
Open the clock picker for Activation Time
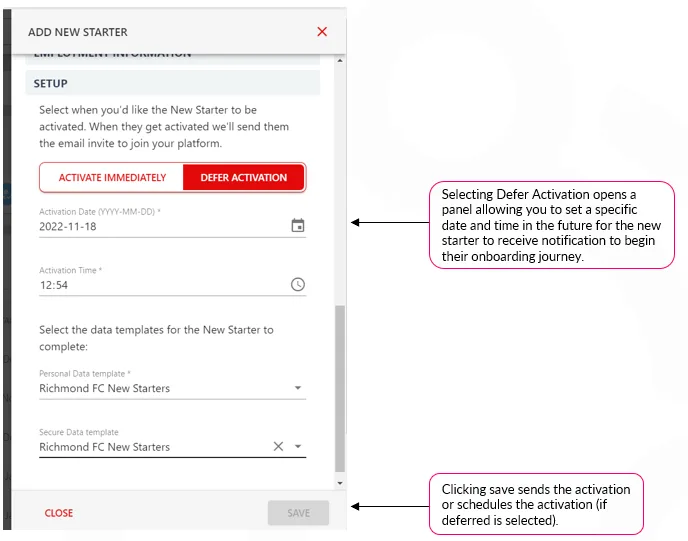point(298,284)
